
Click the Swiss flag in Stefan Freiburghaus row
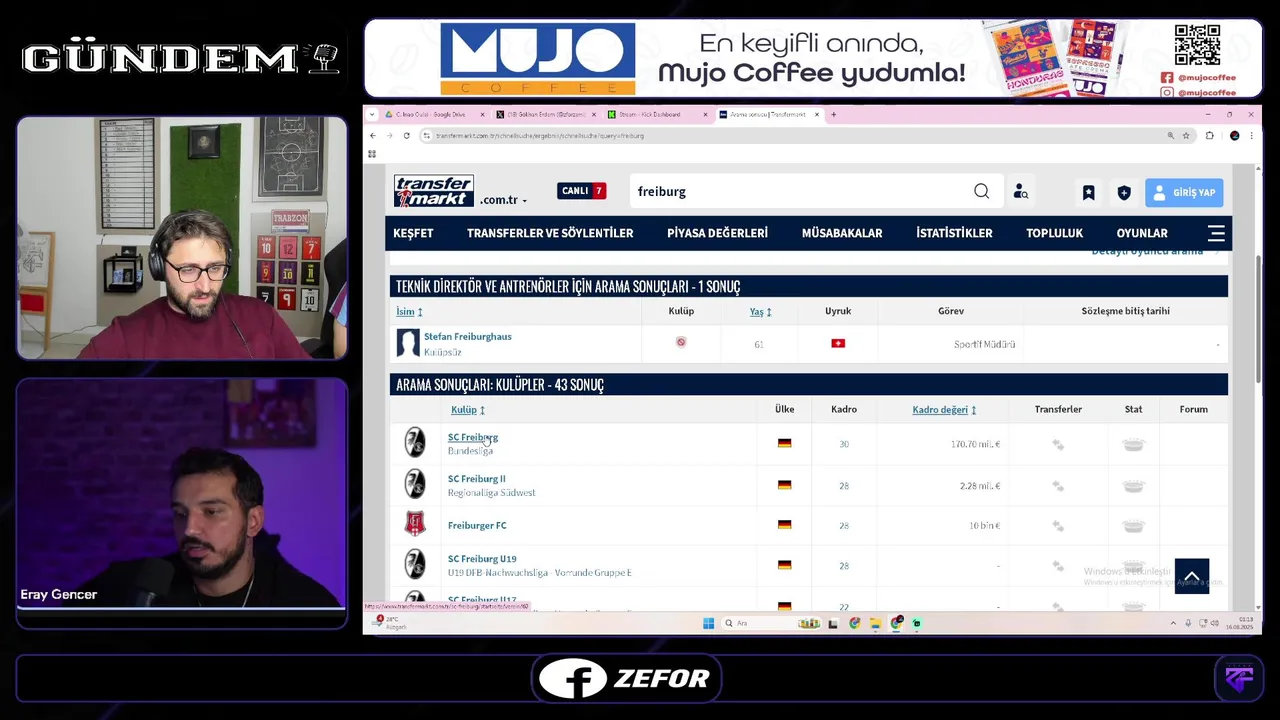click(838, 343)
